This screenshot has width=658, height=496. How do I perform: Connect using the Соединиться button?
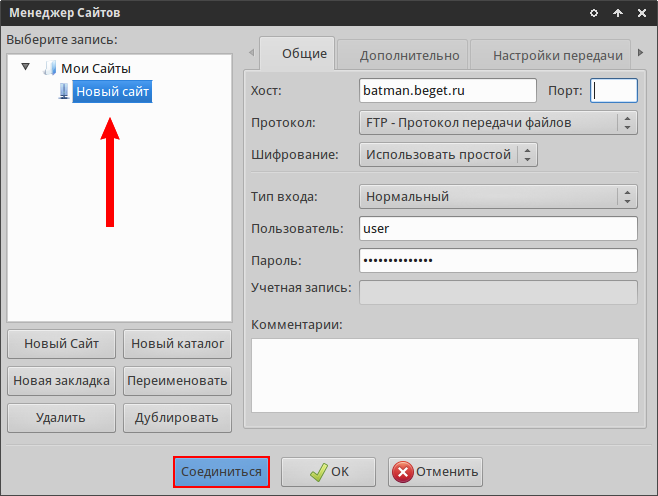(221, 472)
